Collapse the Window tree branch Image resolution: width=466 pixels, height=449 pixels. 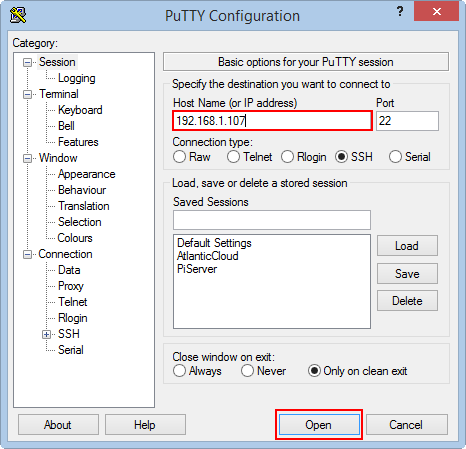coord(27,158)
